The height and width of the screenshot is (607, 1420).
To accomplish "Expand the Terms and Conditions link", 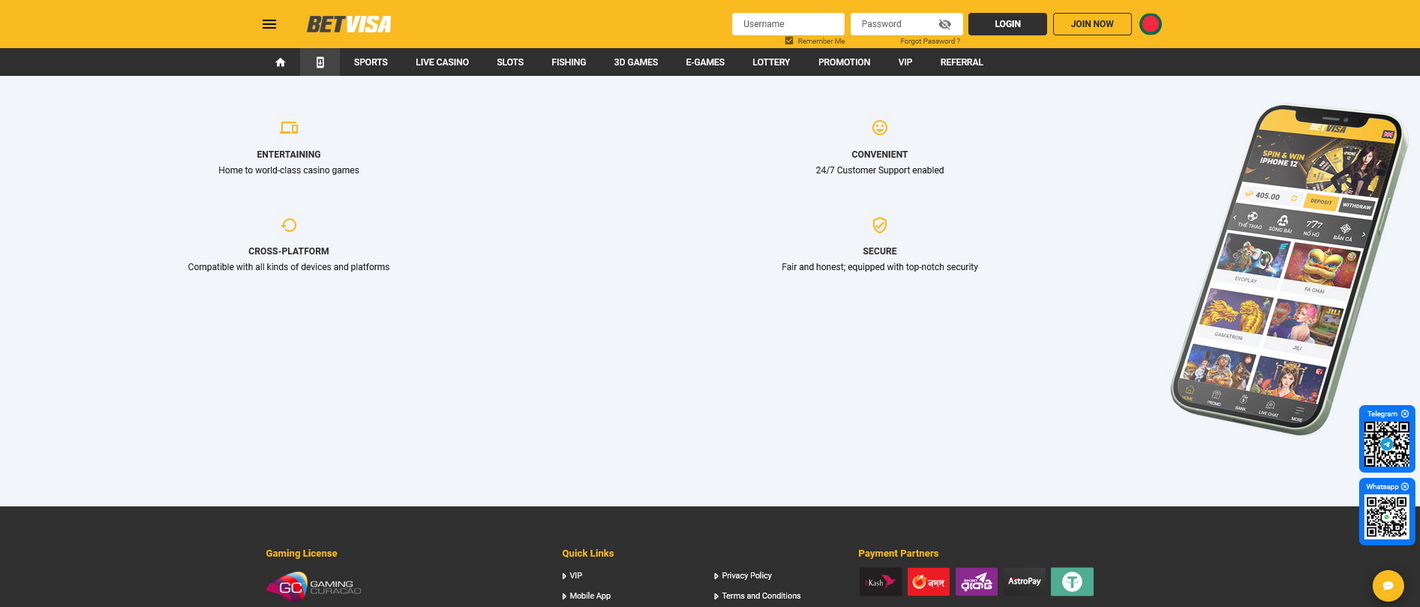I will [x=760, y=595].
